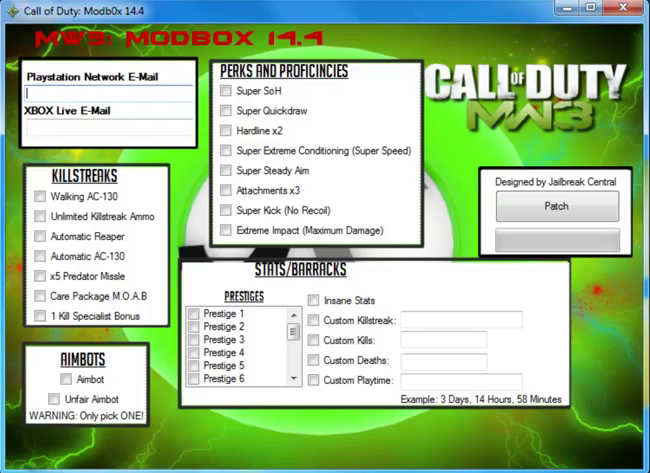Click the STATS/BARRACKS heading
The height and width of the screenshot is (473, 650).
[x=301, y=269]
